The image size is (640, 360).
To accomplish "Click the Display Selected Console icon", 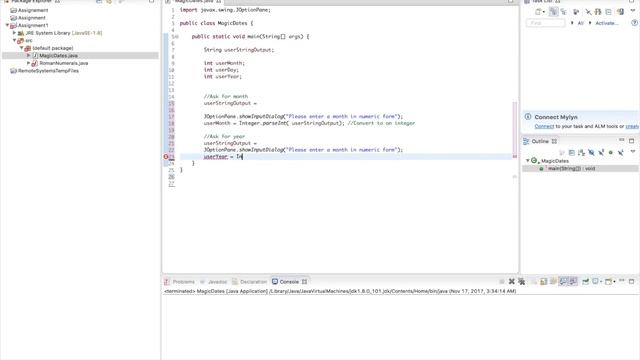I will pos(597,282).
